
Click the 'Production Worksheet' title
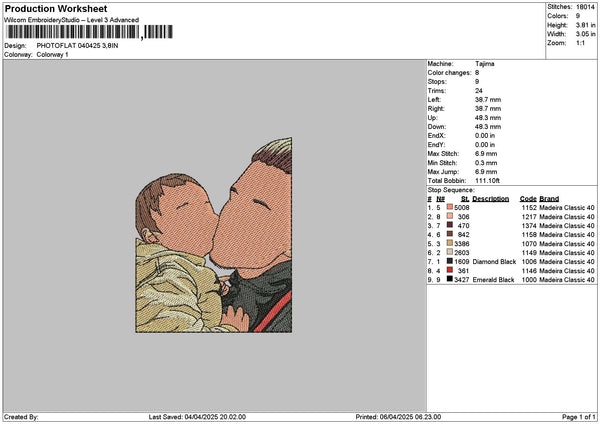point(56,8)
